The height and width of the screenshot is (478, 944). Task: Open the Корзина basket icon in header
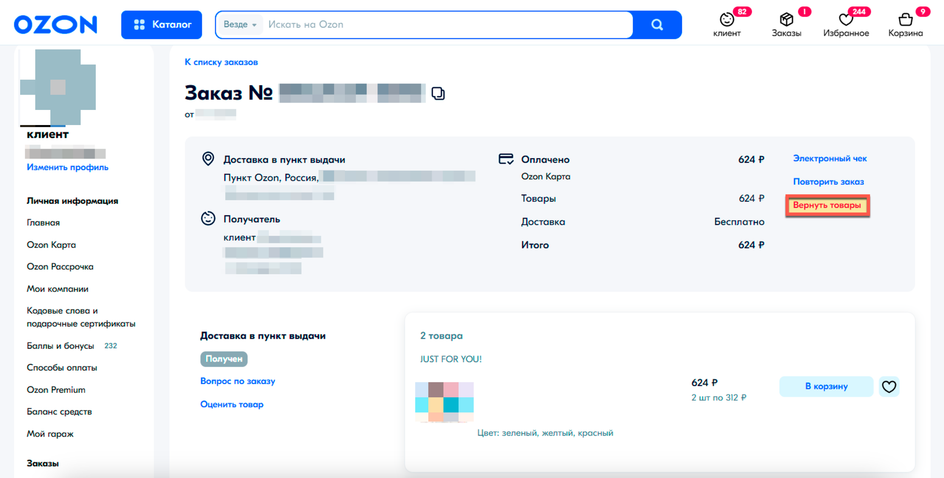pyautogui.click(x=905, y=20)
